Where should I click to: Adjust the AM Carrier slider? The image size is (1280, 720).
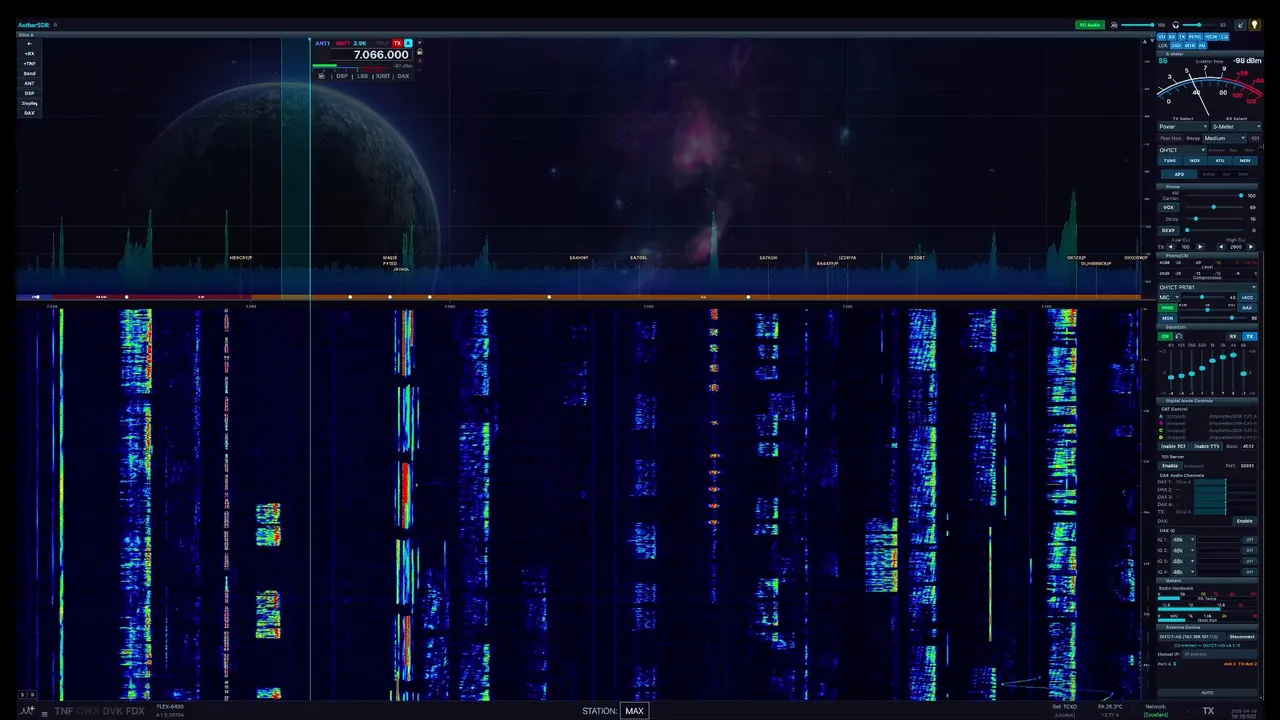(x=1213, y=196)
